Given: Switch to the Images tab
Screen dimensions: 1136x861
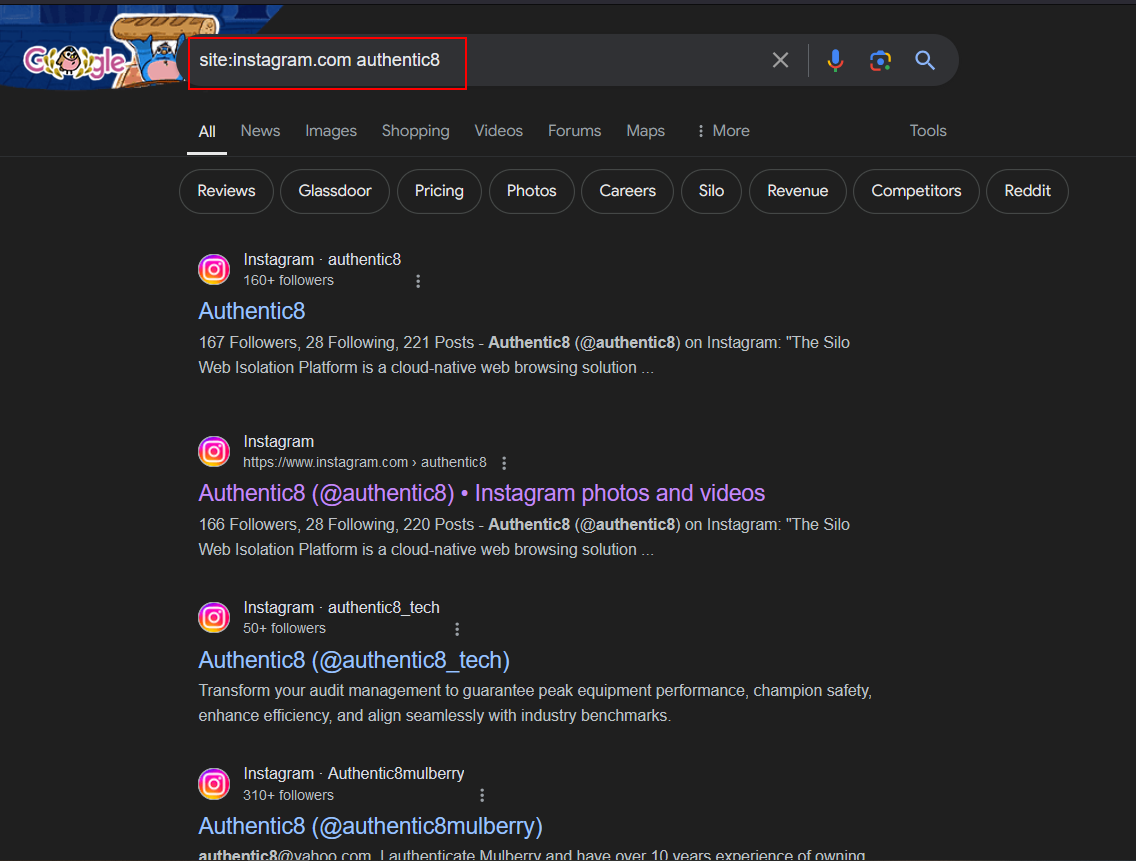Looking at the screenshot, I should click(331, 131).
